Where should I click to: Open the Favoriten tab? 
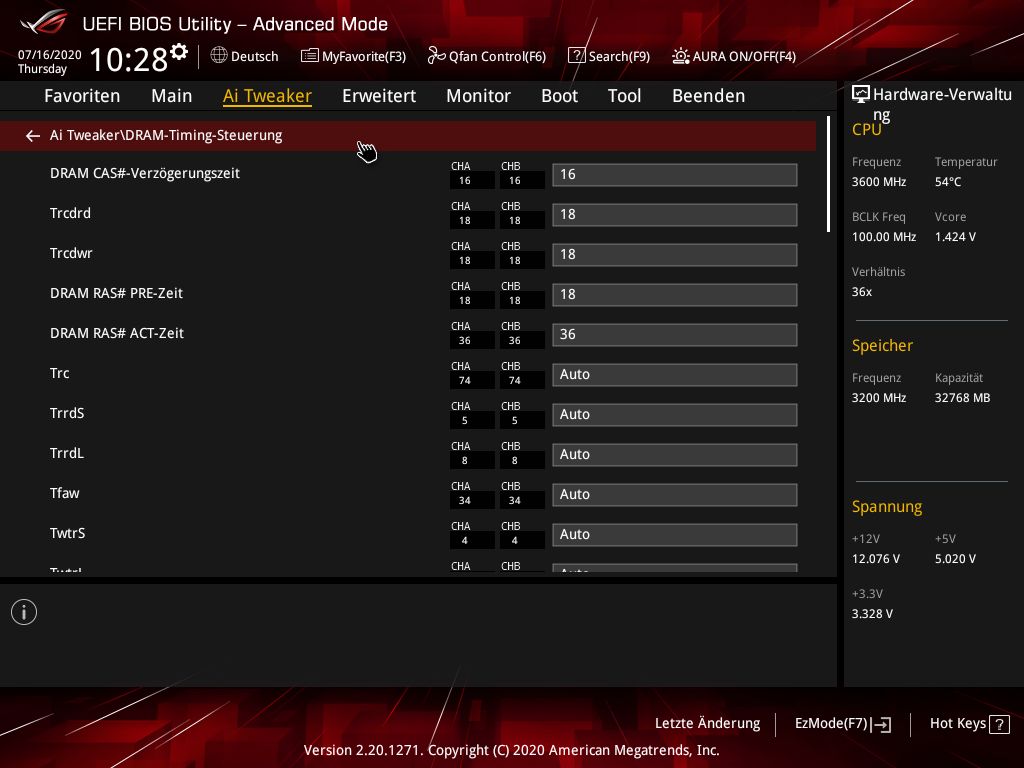82,96
